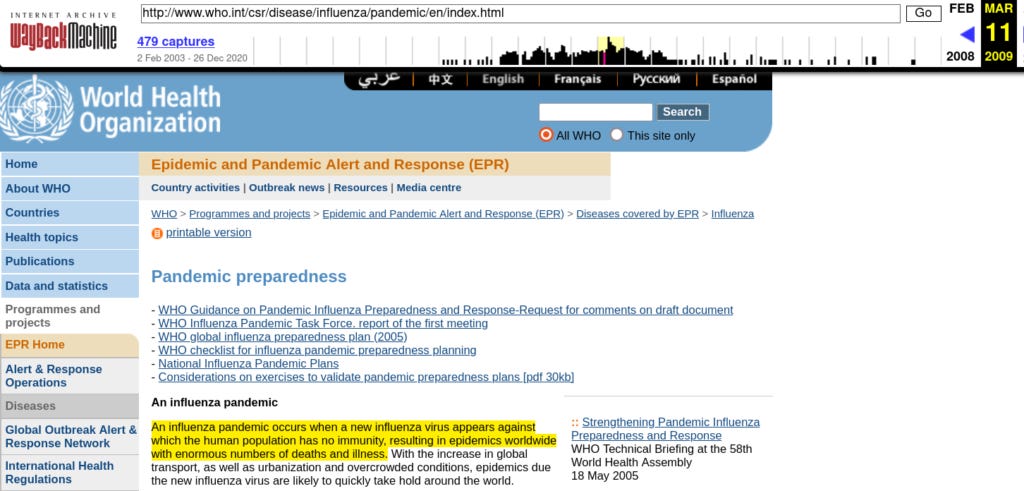Open Programmes and projects sidebar item
Viewport: 1024px width, 491px height.
click(x=69, y=316)
